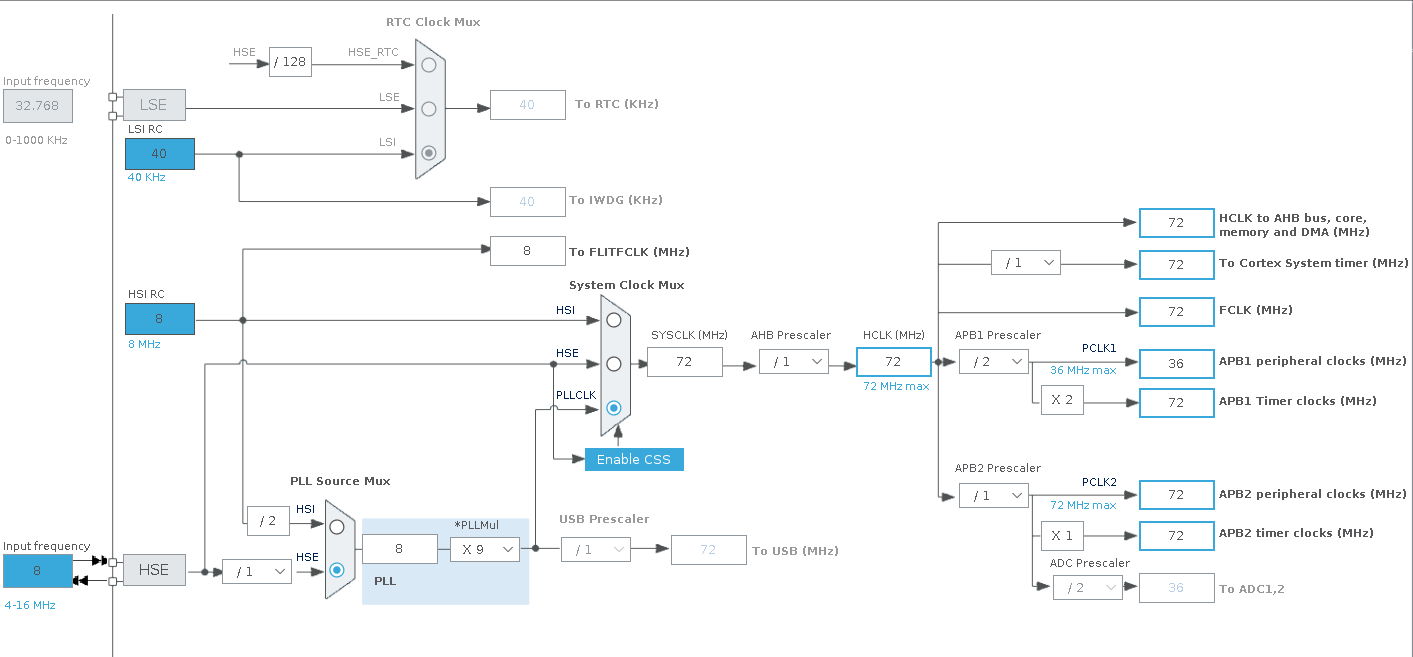This screenshot has width=1413, height=657.
Task: Click the HSE oscillator block
Action: pyautogui.click(x=154, y=569)
